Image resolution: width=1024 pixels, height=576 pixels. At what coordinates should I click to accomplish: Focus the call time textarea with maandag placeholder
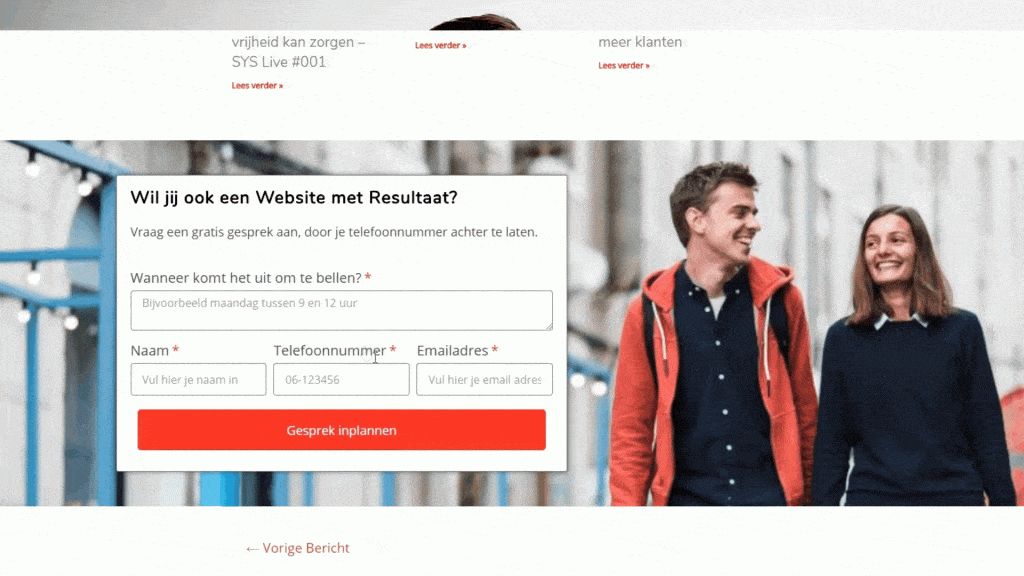342,310
